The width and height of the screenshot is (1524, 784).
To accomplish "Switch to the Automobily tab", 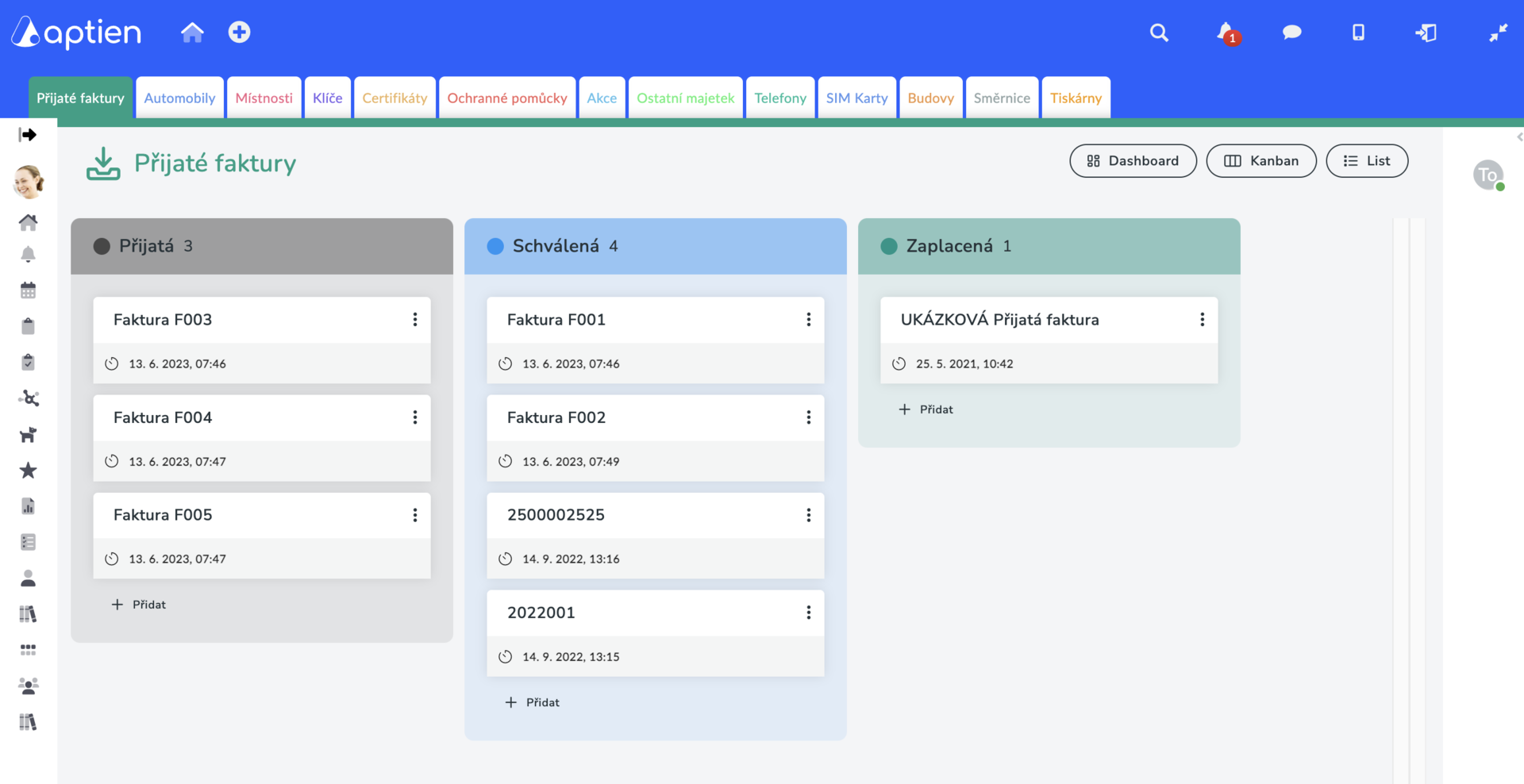I will click(179, 98).
